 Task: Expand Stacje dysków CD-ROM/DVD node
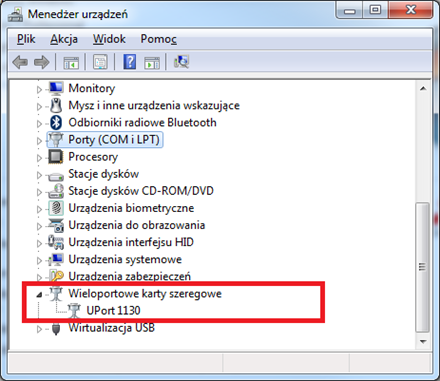pyautogui.click(x=39, y=192)
